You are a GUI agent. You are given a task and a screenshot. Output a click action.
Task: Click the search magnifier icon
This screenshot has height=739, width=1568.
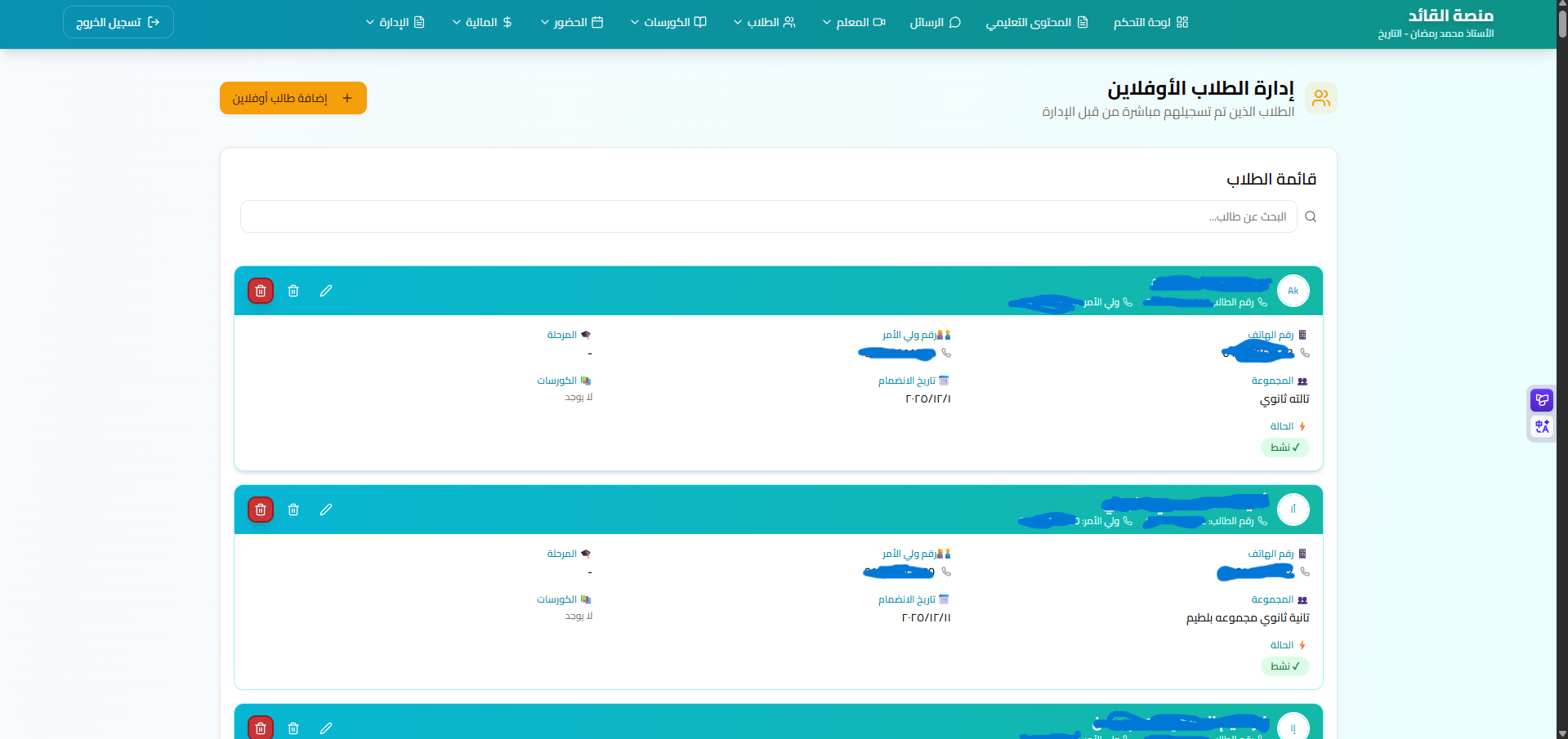pos(1311,216)
